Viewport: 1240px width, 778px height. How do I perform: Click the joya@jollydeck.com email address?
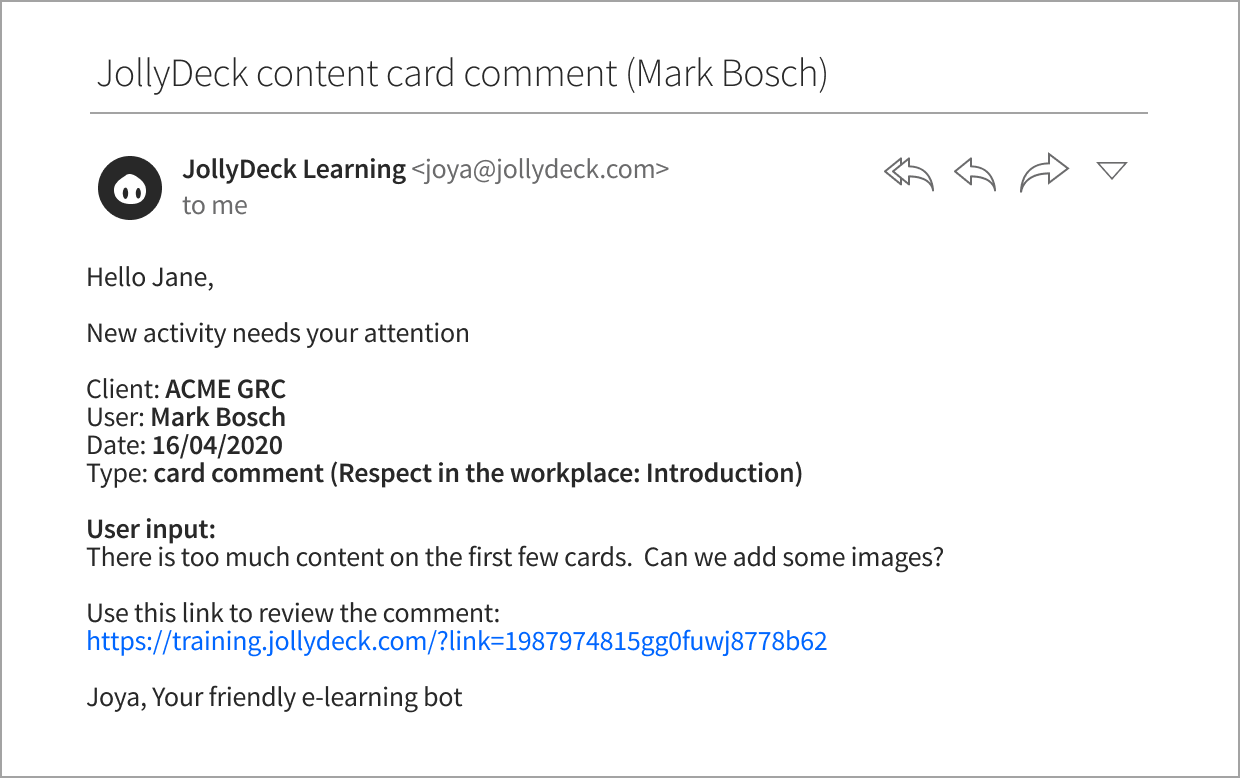click(540, 169)
